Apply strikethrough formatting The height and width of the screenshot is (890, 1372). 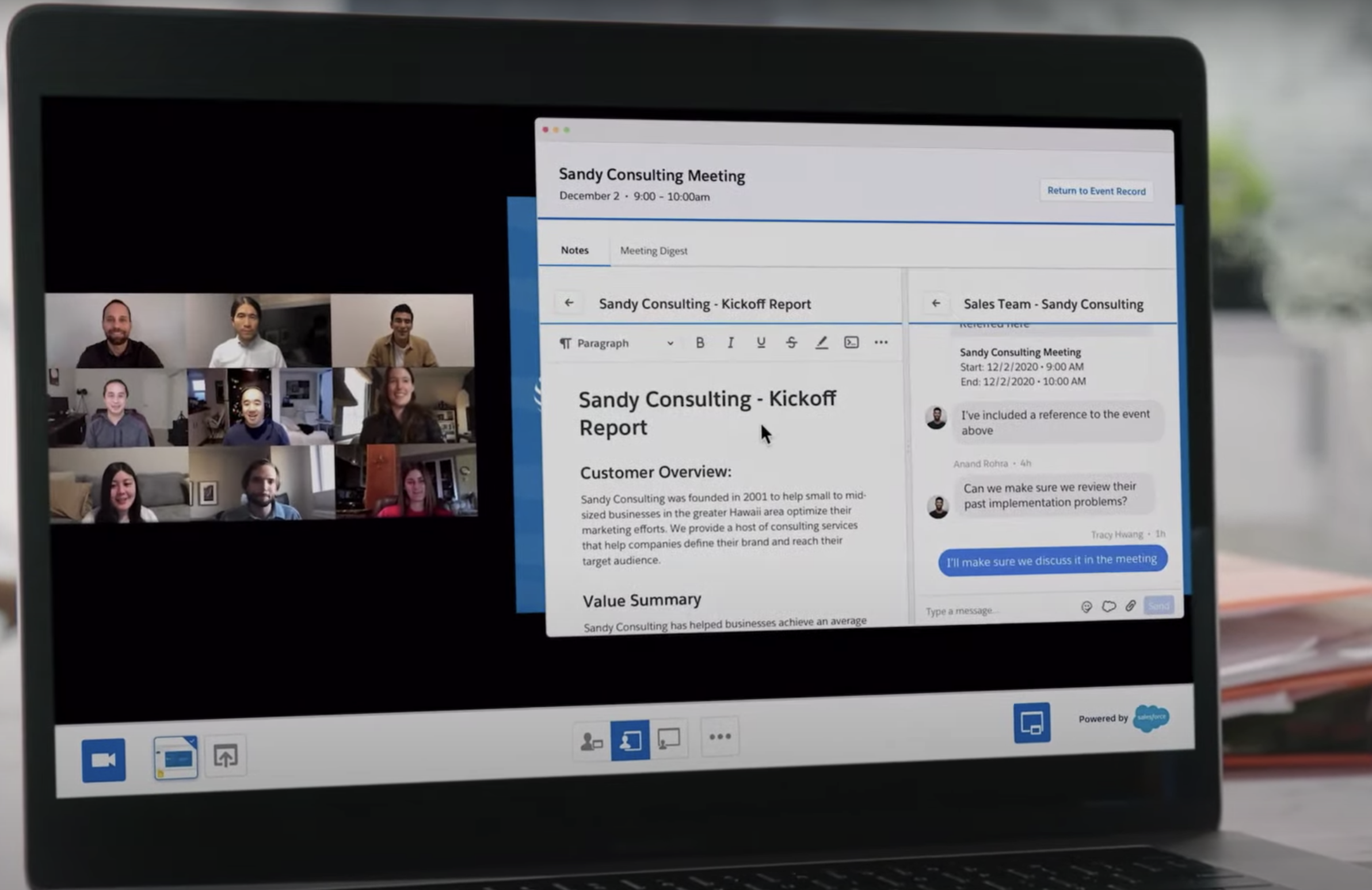pos(791,343)
